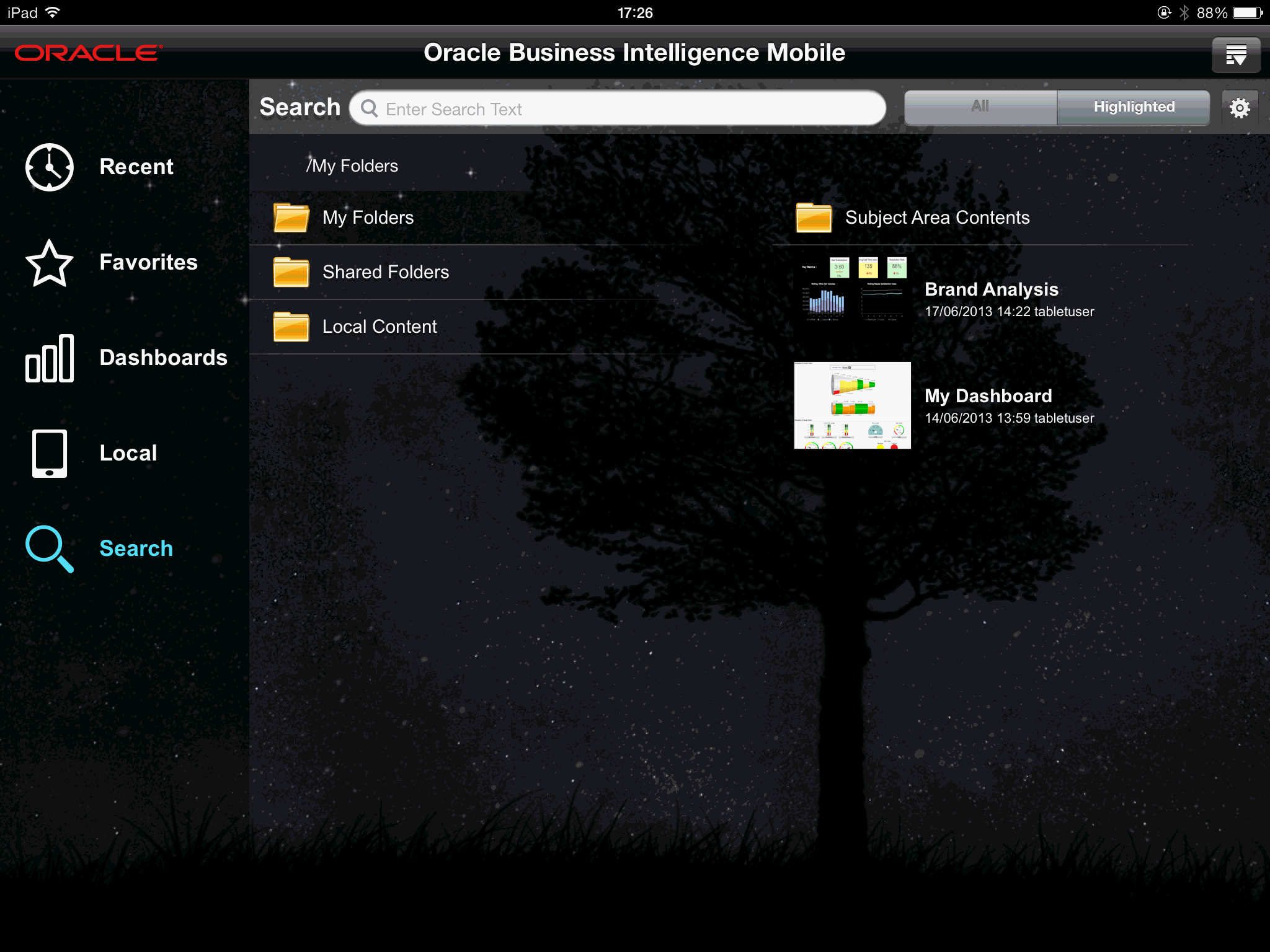1270x952 pixels.
Task: Open the search settings gear icon
Action: pyautogui.click(x=1240, y=108)
